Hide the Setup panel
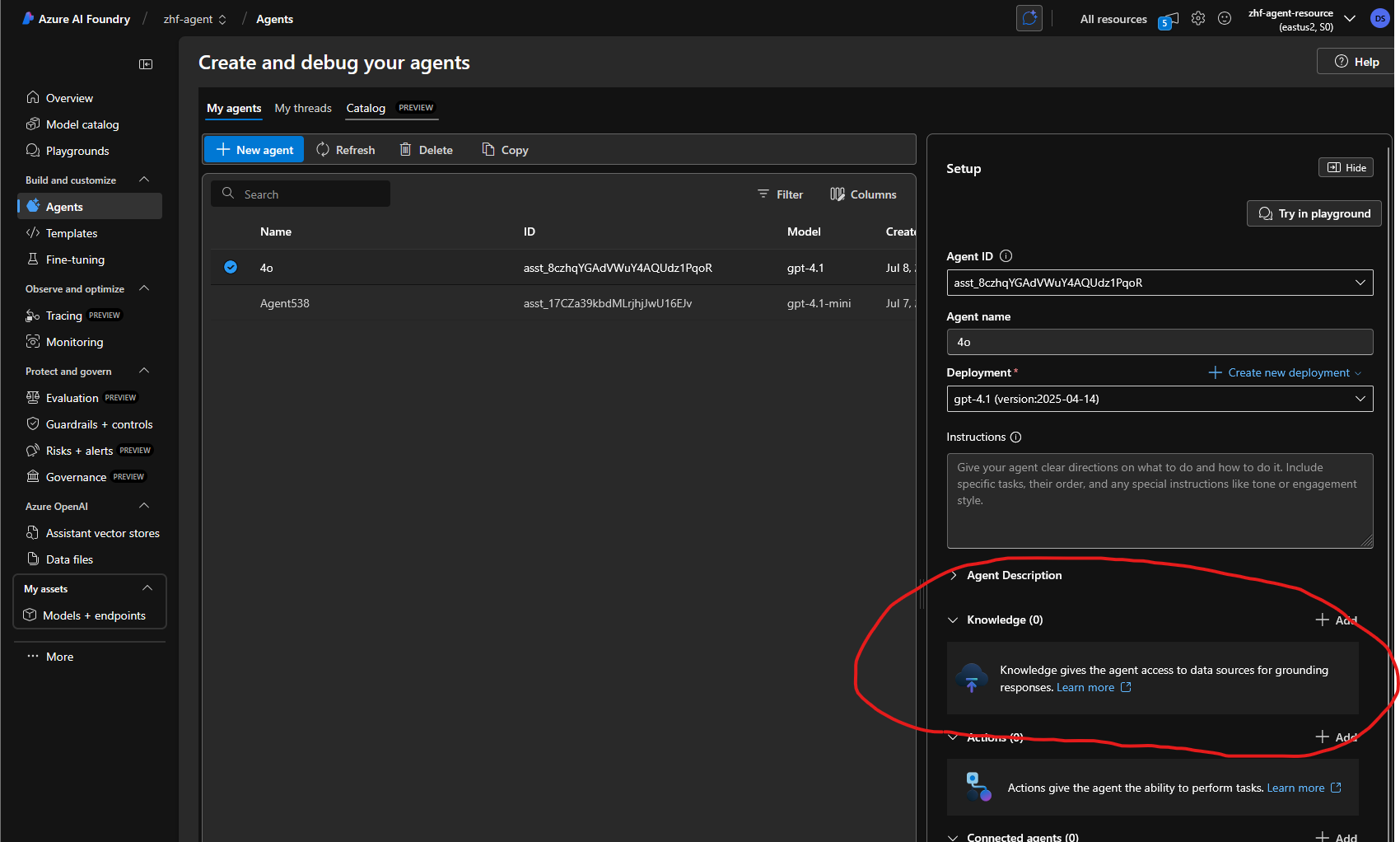The width and height of the screenshot is (1400, 842). [1346, 167]
